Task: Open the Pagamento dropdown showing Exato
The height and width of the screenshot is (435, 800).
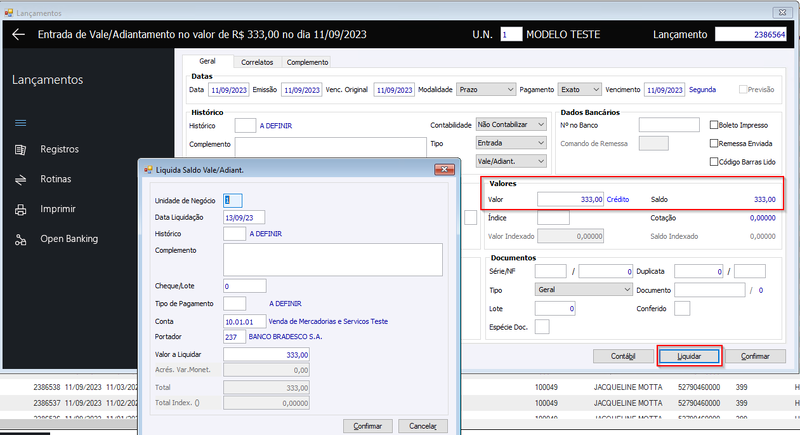Action: 579,90
